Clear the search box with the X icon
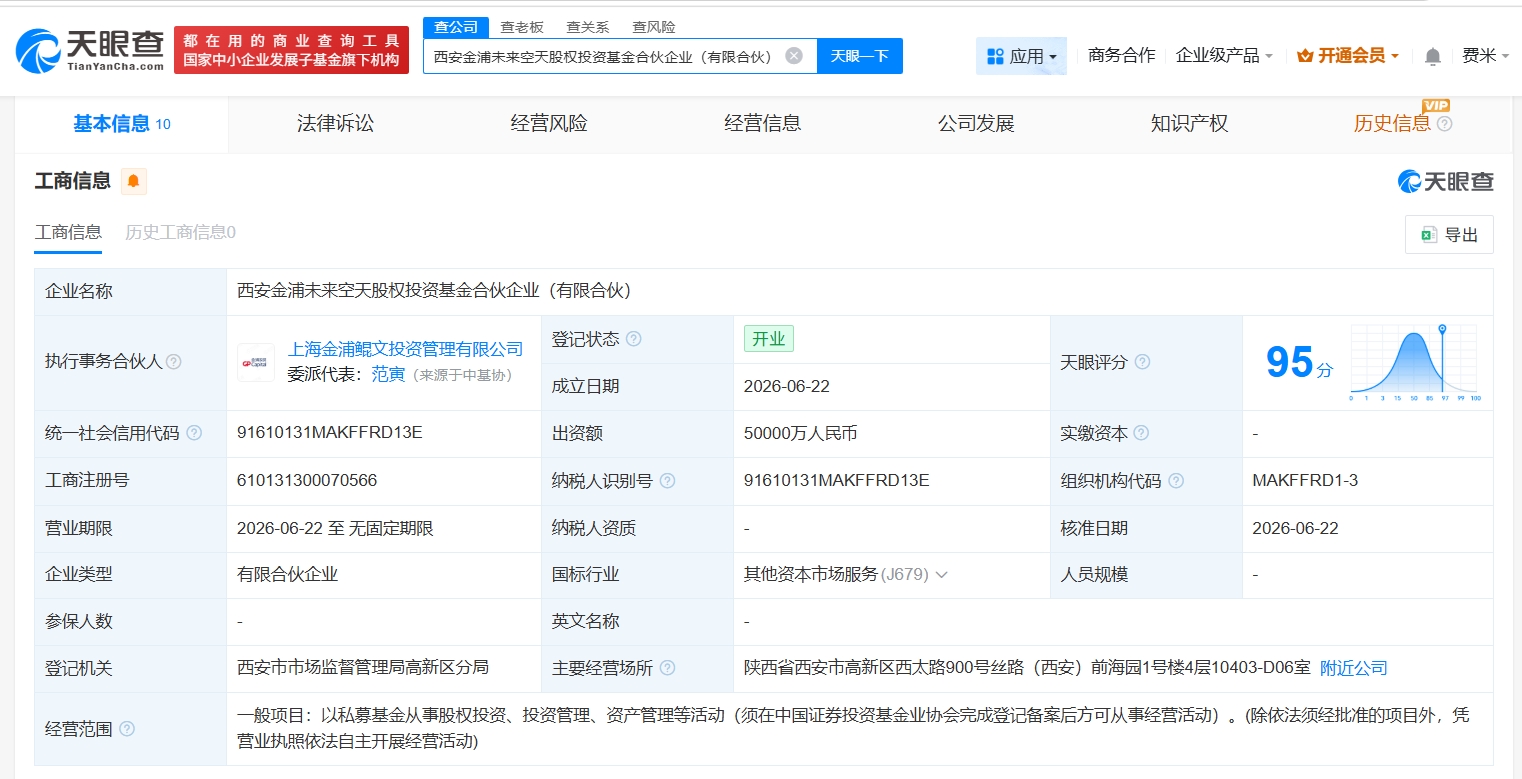 (794, 56)
